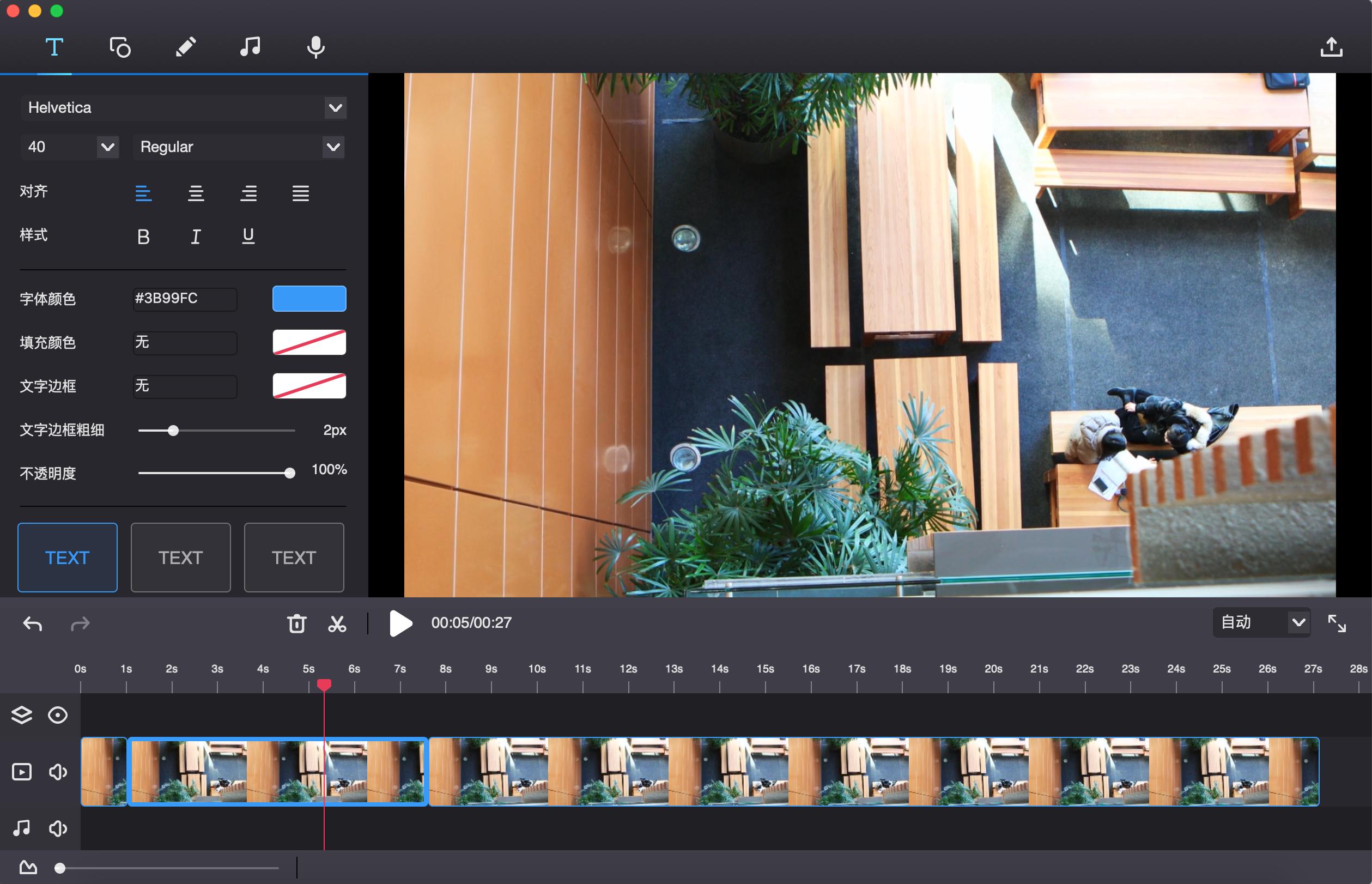
Task: Open the 自动 zoom dropdown
Action: pos(1298,623)
